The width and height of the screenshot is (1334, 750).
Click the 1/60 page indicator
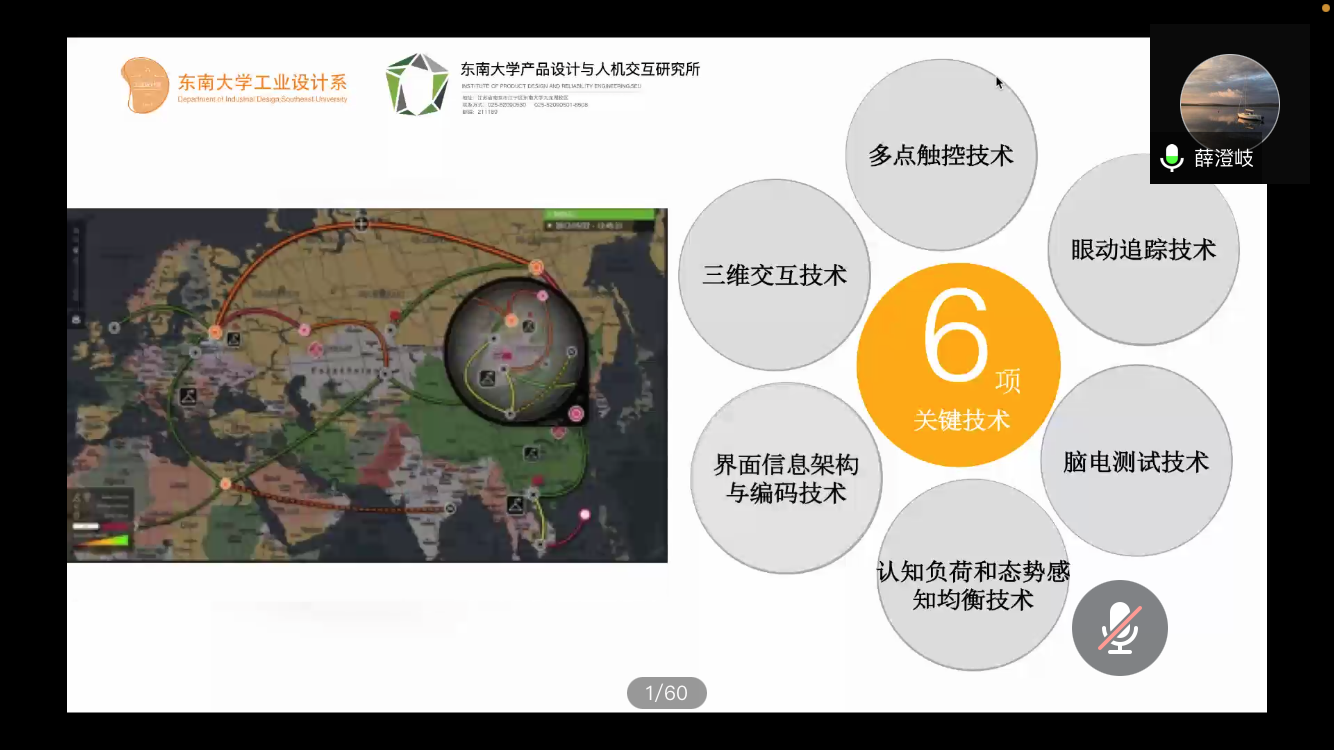coord(666,693)
